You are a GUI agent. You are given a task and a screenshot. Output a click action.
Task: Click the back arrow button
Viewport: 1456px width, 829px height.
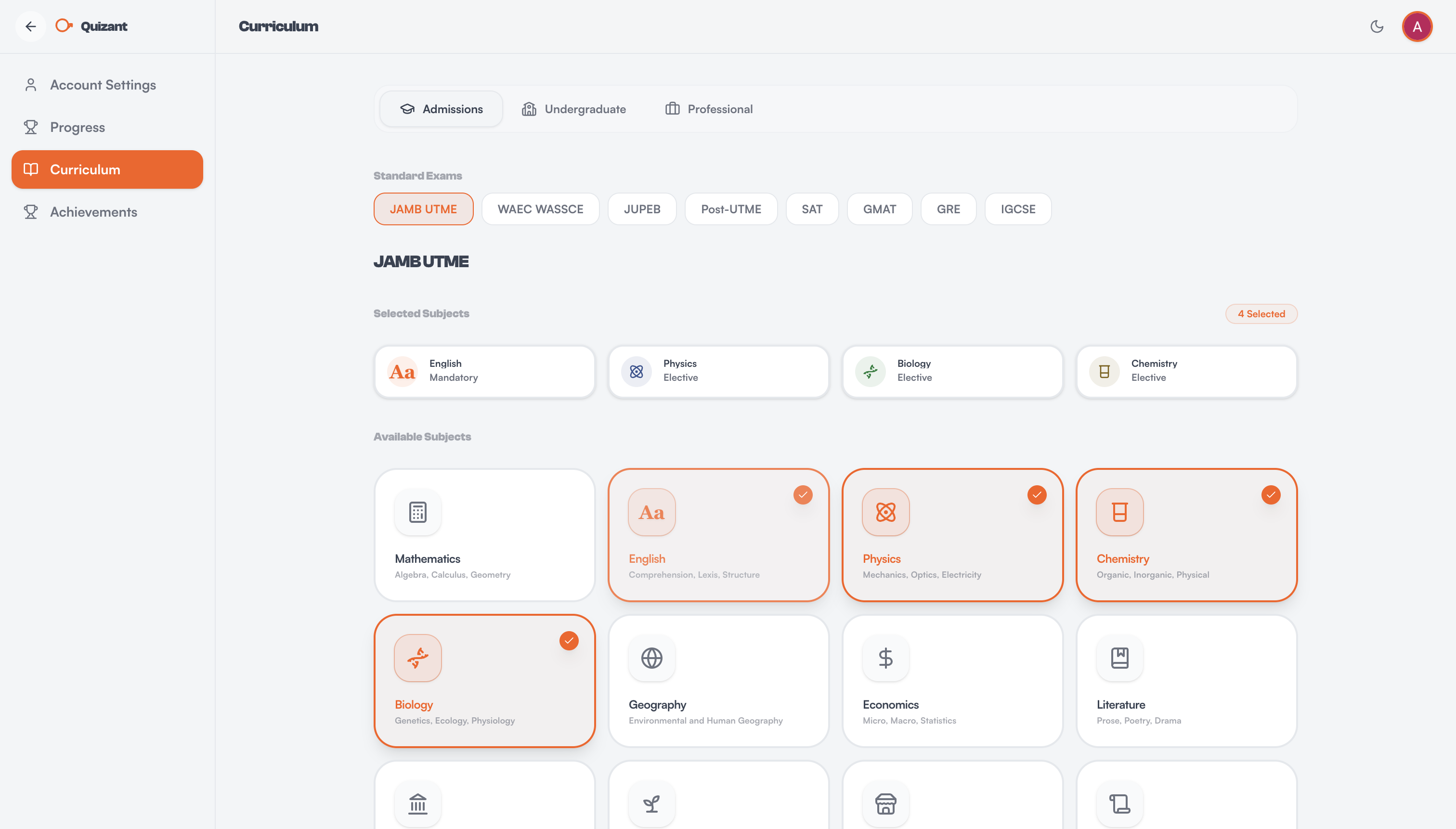coord(31,26)
